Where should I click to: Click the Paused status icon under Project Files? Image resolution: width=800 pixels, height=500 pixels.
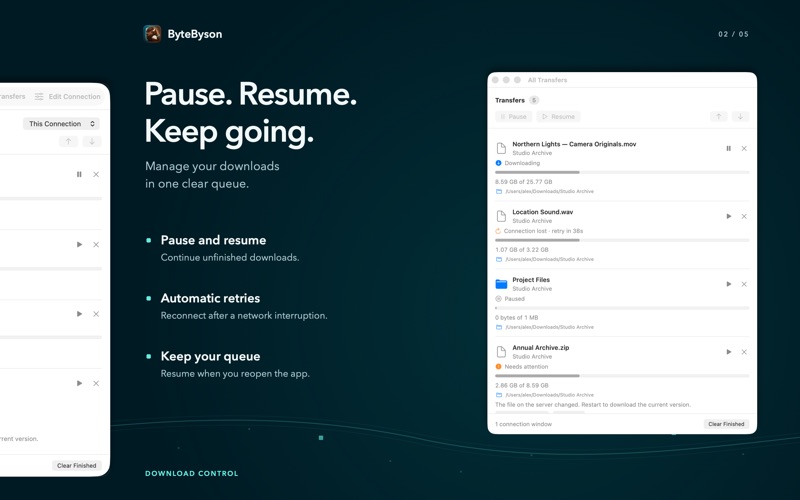[x=498, y=299]
